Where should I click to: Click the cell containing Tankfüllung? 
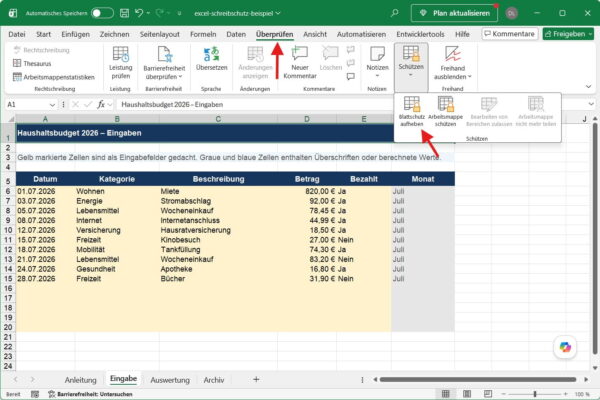(218, 250)
